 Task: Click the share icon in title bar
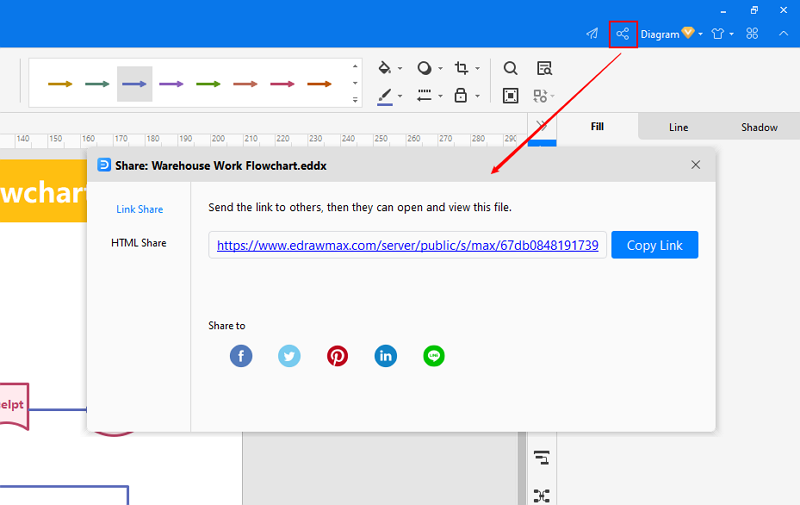pos(622,34)
